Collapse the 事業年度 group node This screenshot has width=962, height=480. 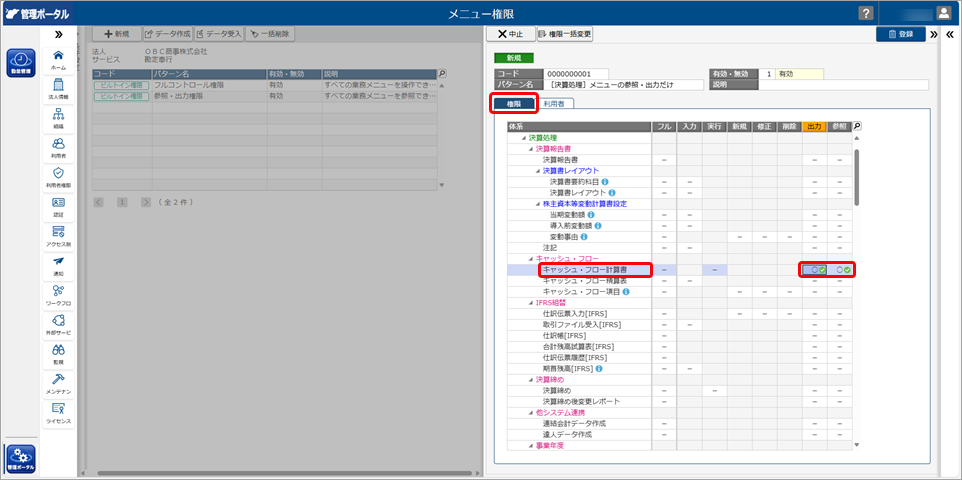[531, 446]
